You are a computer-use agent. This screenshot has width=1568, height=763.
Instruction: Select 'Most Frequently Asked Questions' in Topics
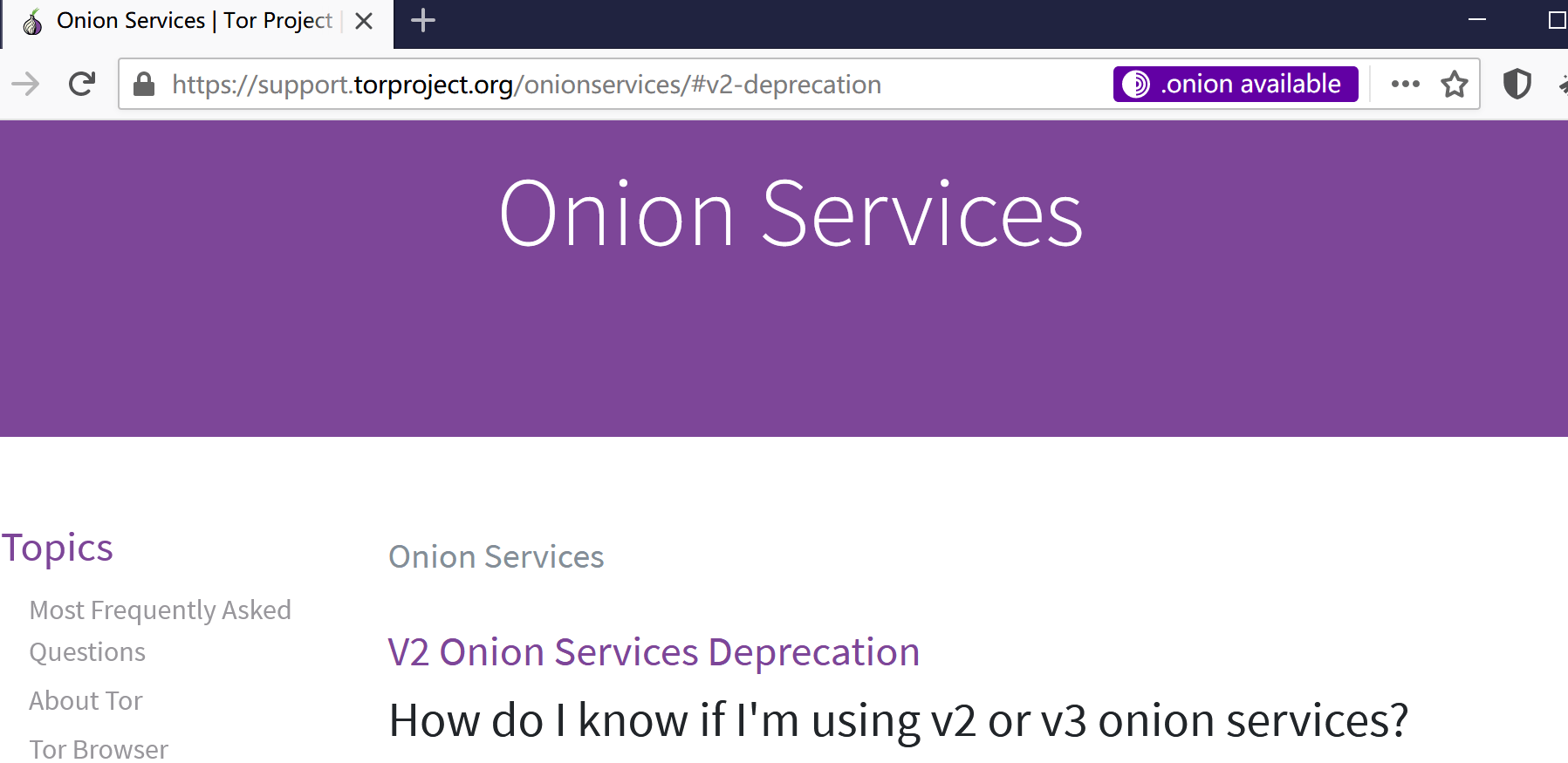(160, 630)
